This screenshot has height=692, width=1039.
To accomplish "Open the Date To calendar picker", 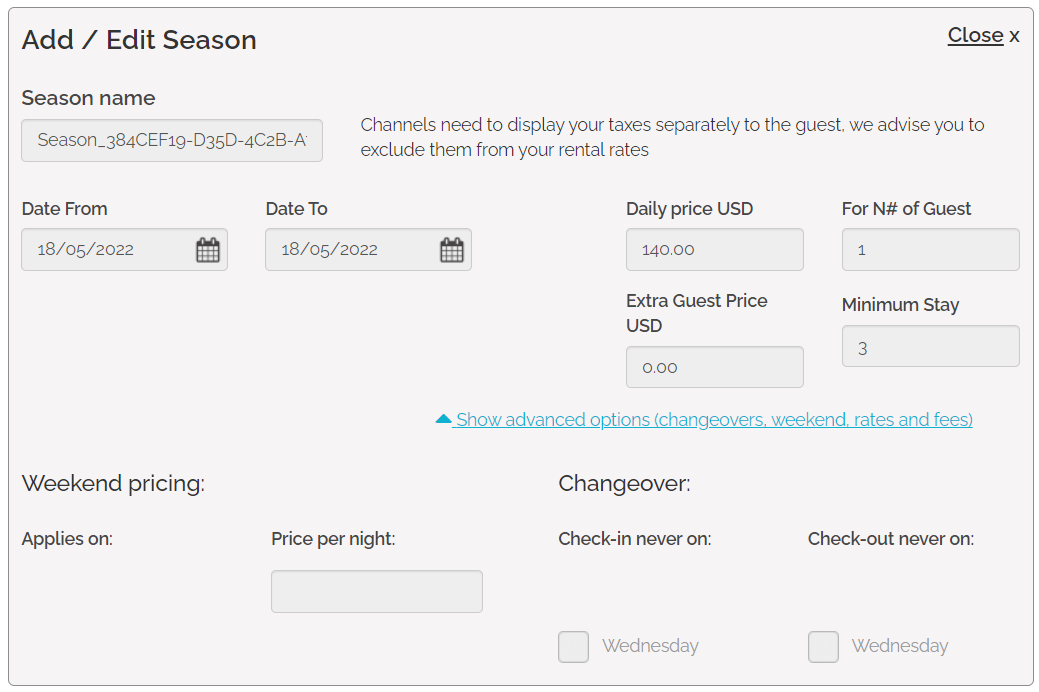I will (x=452, y=250).
